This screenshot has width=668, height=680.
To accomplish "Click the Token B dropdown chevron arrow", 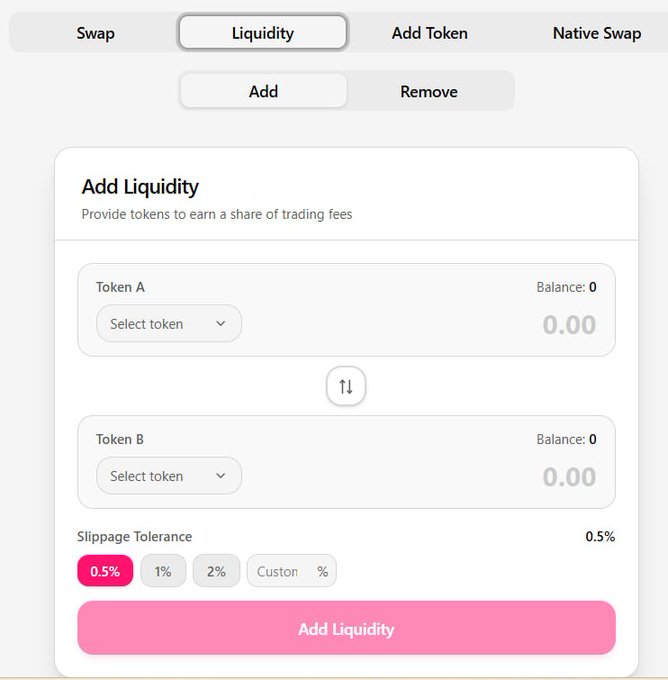I will pos(221,476).
